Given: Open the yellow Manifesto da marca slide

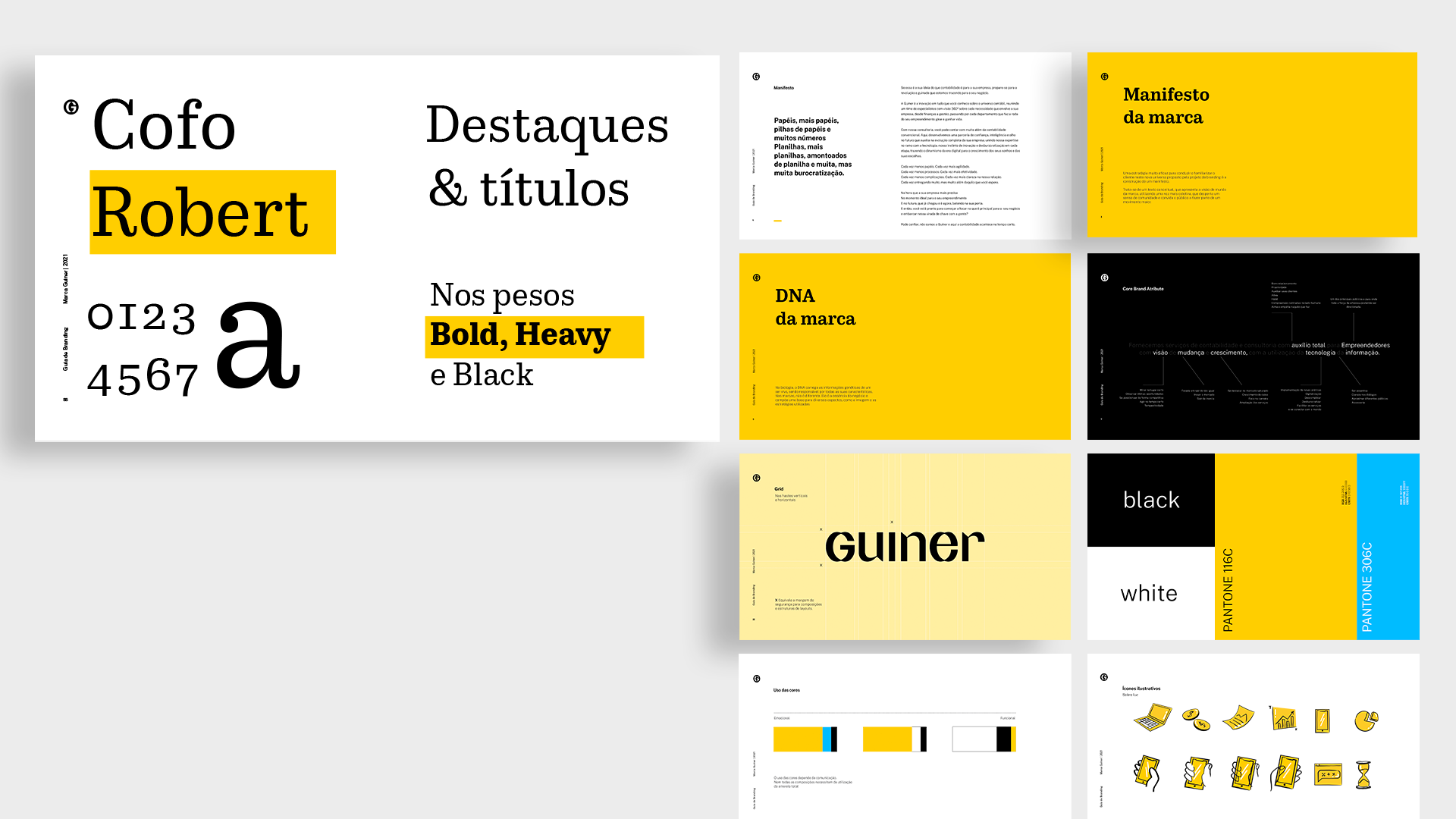Looking at the screenshot, I should click(x=1252, y=145).
